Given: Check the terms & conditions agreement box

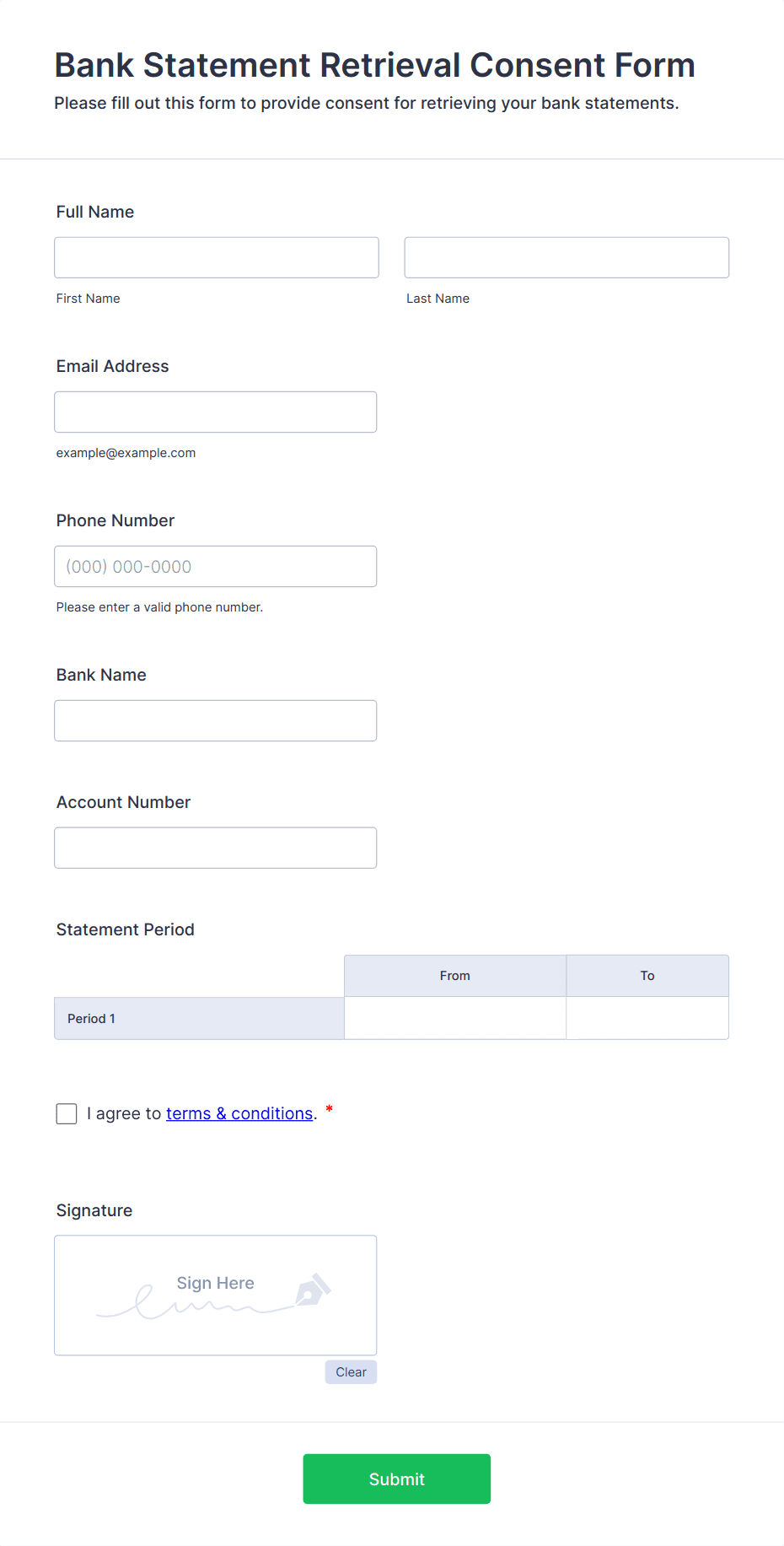Looking at the screenshot, I should tap(67, 1113).
